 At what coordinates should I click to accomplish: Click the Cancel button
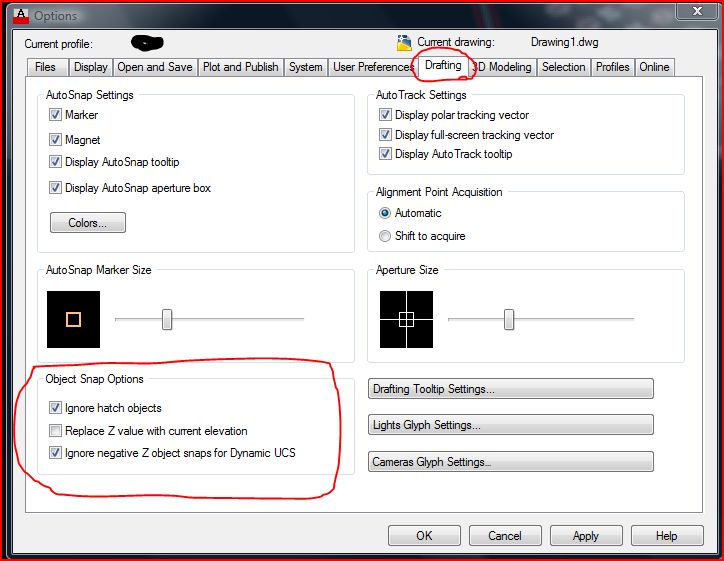tap(505, 536)
